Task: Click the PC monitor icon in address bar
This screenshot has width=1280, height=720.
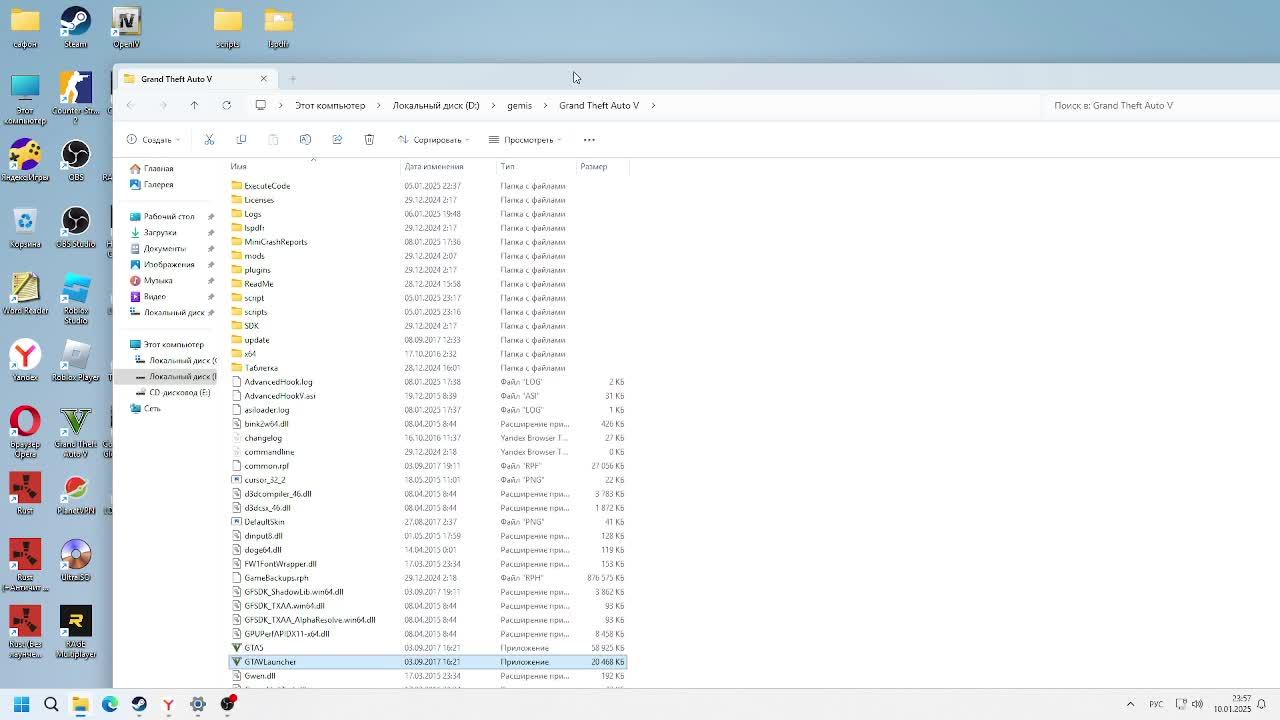Action: [260, 105]
